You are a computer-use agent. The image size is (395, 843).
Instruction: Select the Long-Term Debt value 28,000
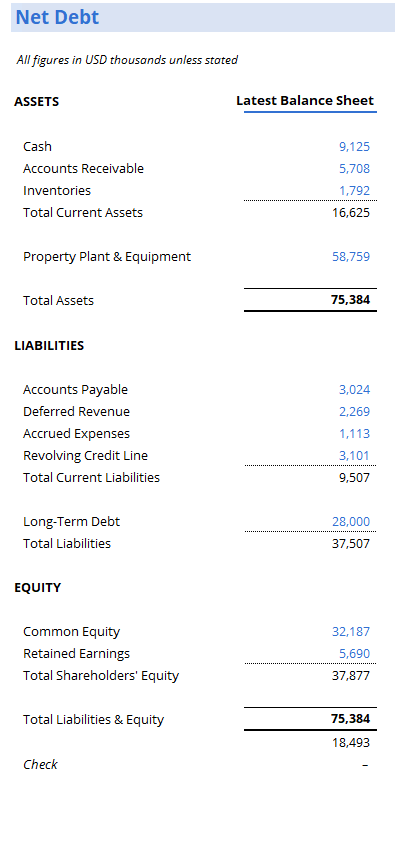(351, 521)
